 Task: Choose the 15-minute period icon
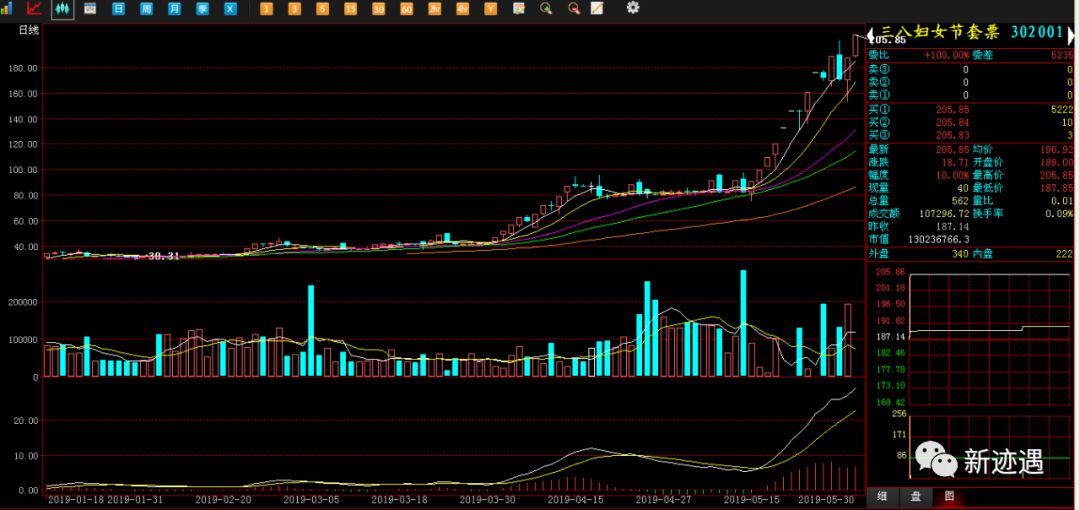[351, 8]
